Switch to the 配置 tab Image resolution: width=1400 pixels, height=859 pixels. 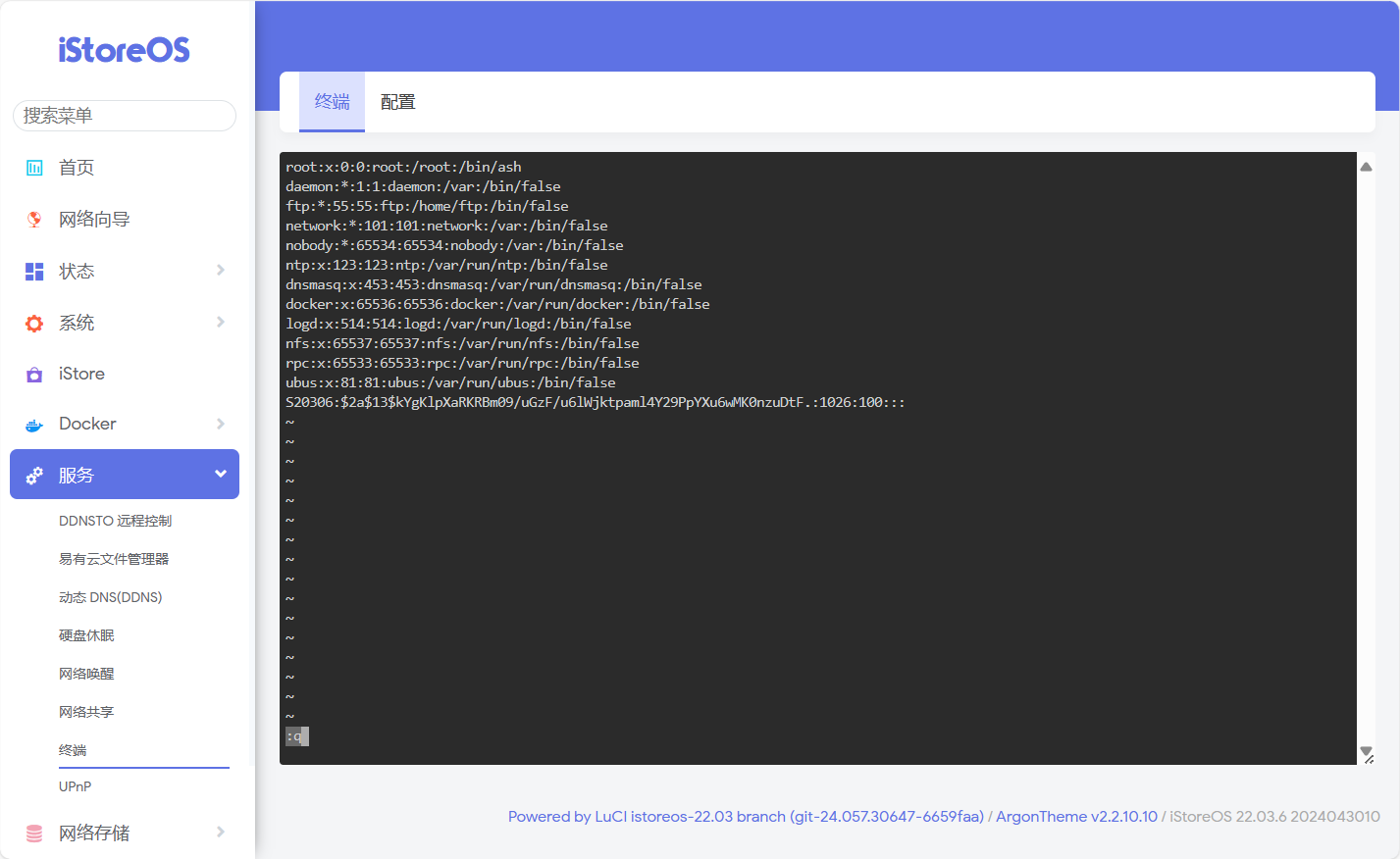pos(397,102)
